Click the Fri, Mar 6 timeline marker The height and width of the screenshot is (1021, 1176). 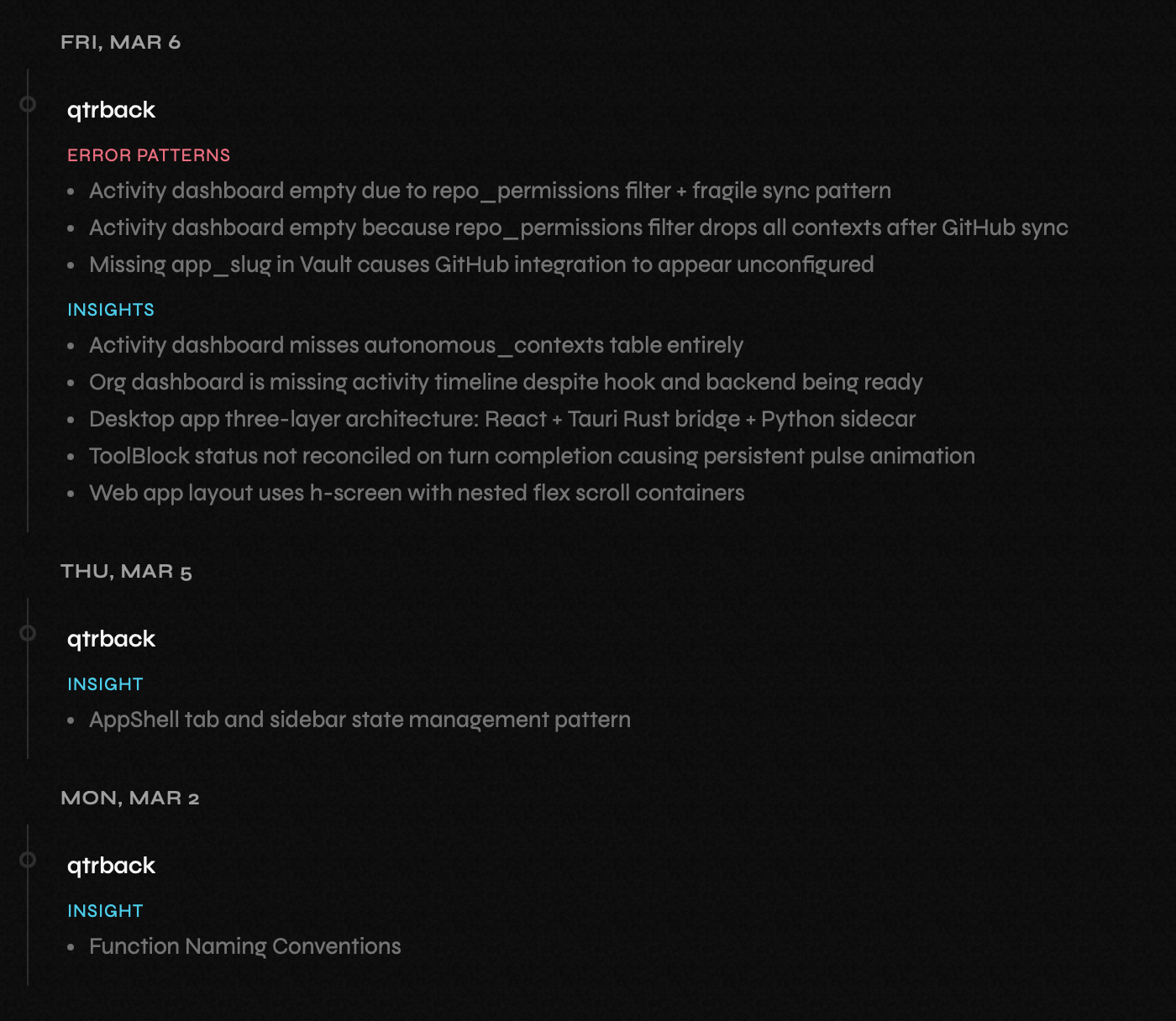coord(28,104)
